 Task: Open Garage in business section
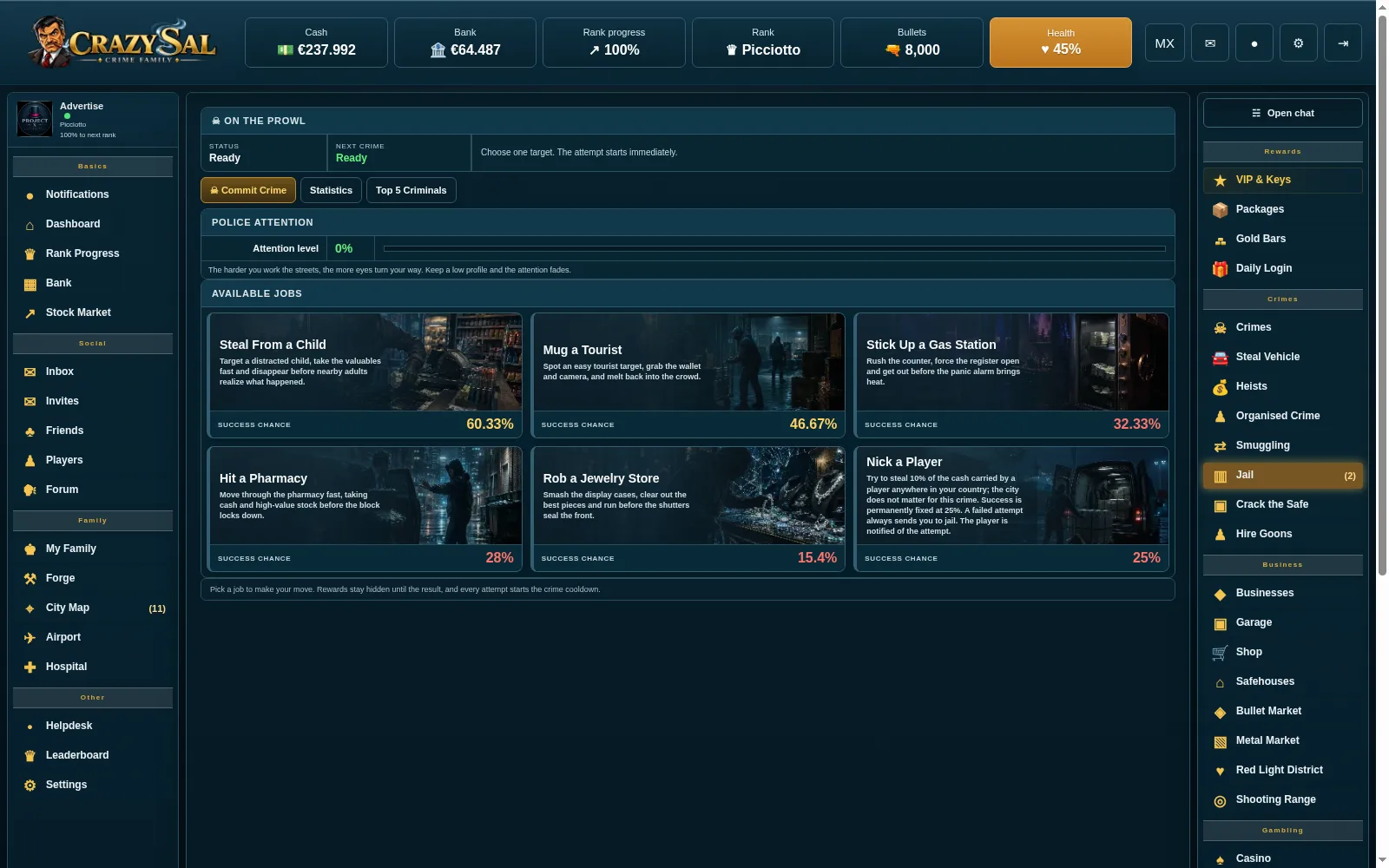[1282, 622]
